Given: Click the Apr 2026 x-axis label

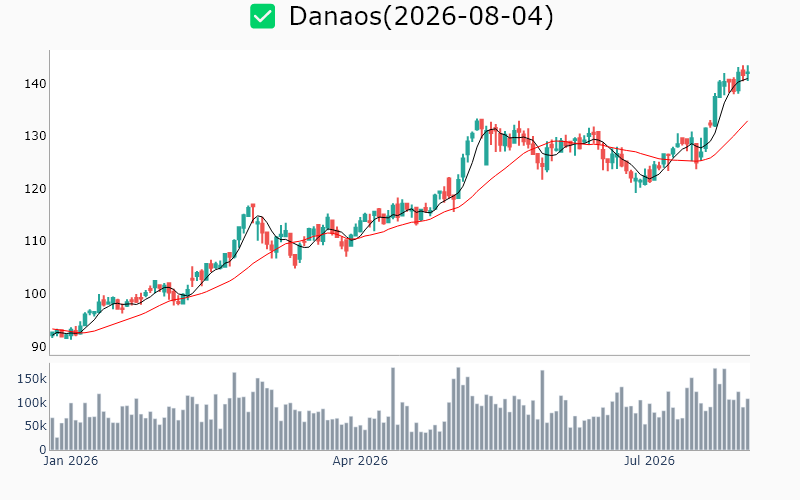Looking at the screenshot, I should (360, 461).
